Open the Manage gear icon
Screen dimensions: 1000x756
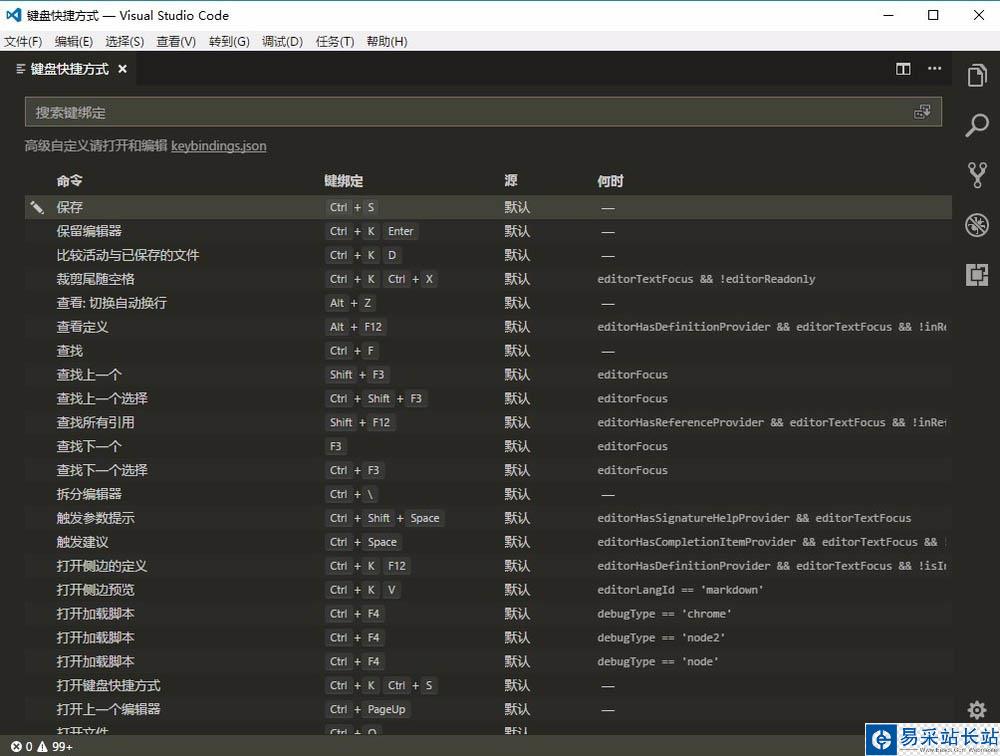[x=977, y=709]
